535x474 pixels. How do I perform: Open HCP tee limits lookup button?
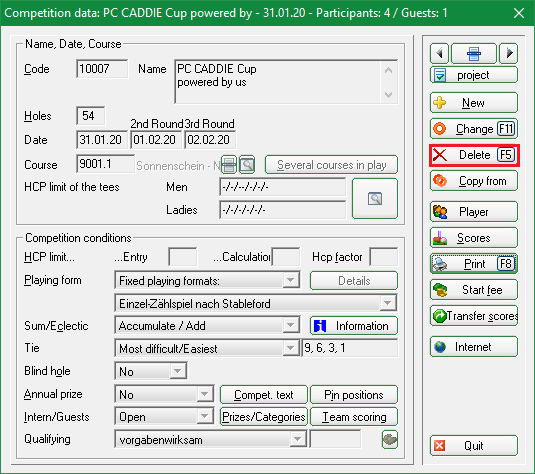[375, 198]
